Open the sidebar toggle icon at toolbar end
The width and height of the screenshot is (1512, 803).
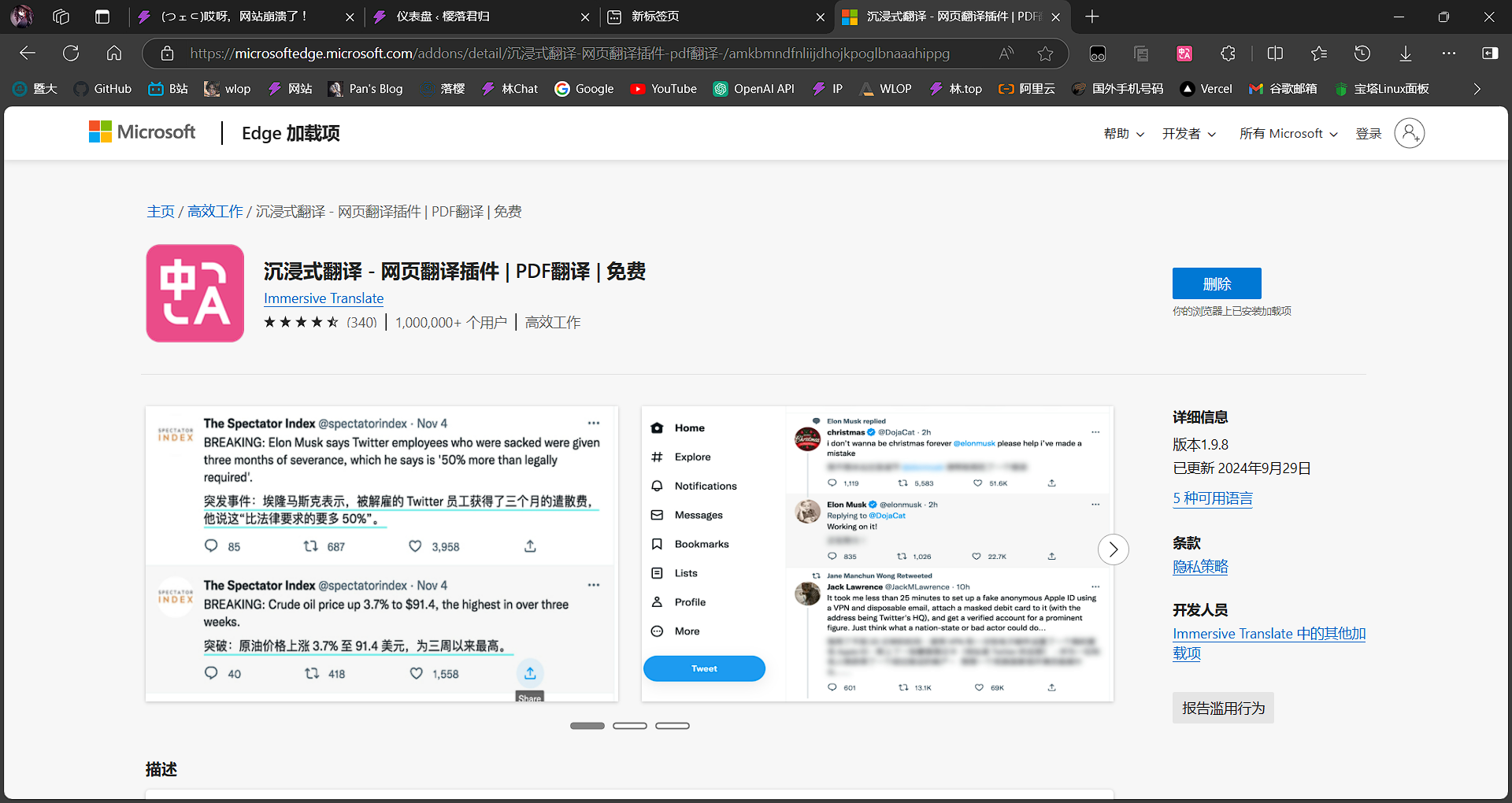pyautogui.click(x=1490, y=54)
